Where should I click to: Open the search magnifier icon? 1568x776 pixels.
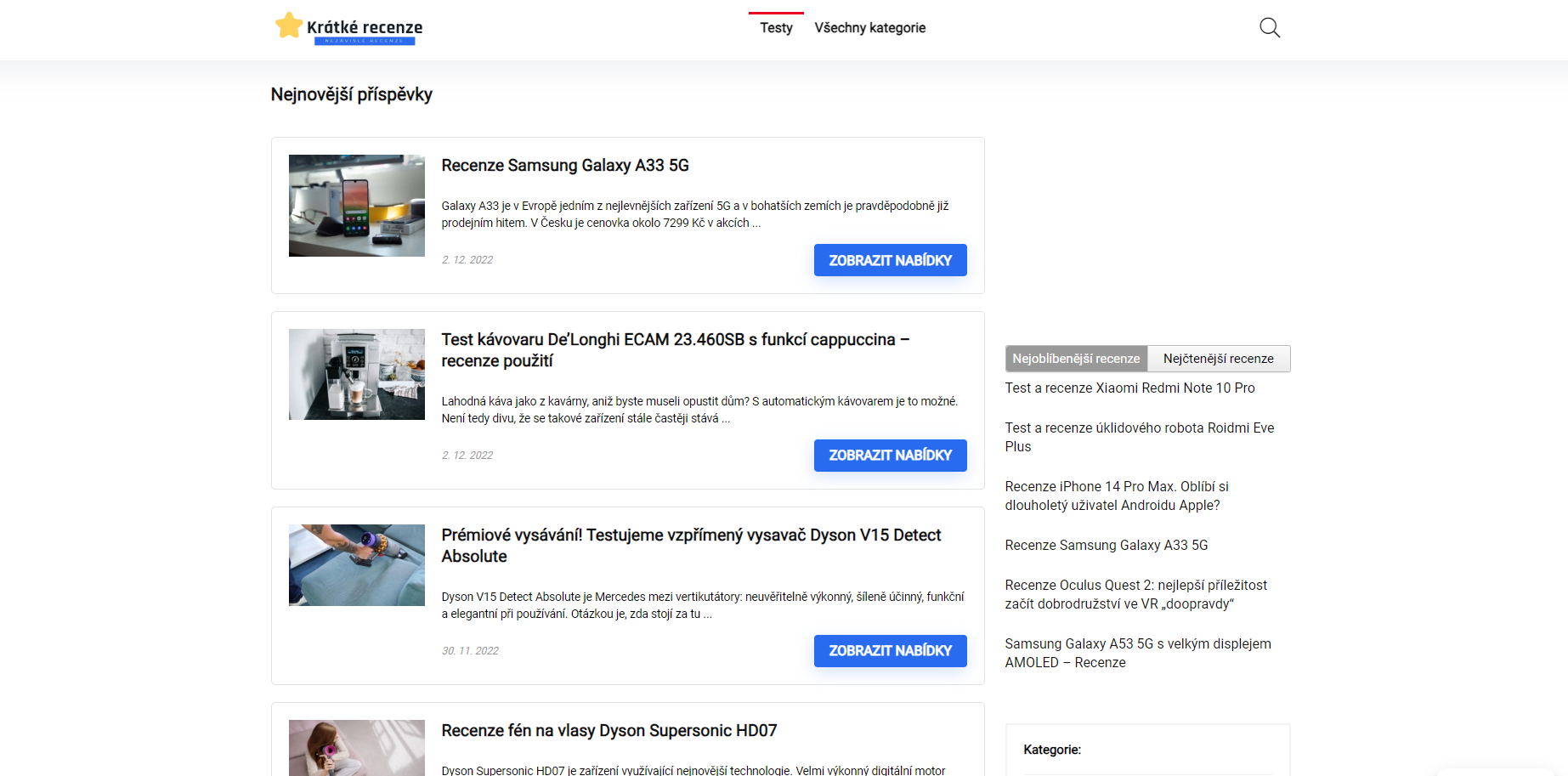coord(1270,28)
